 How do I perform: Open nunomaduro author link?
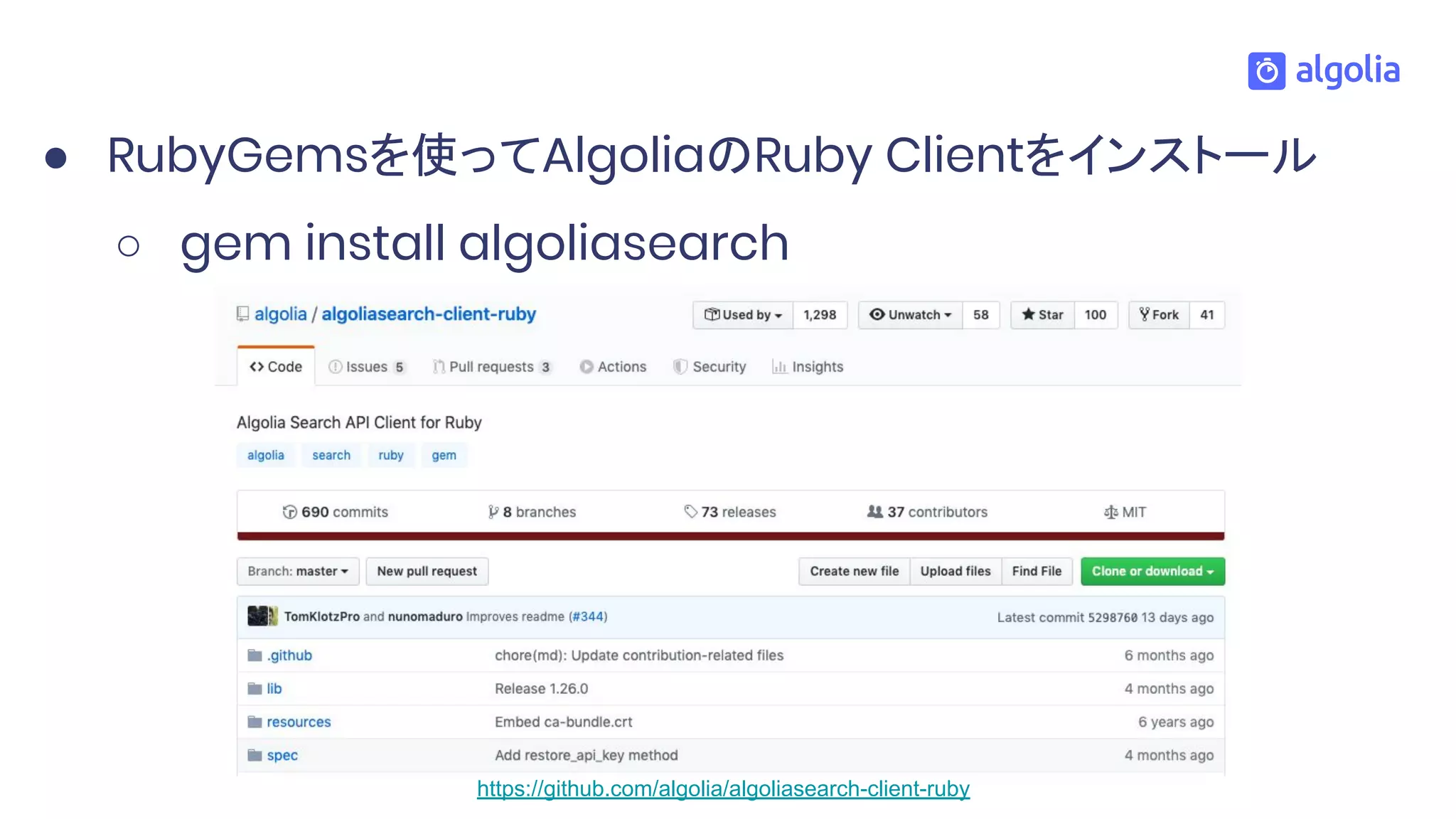click(425, 616)
